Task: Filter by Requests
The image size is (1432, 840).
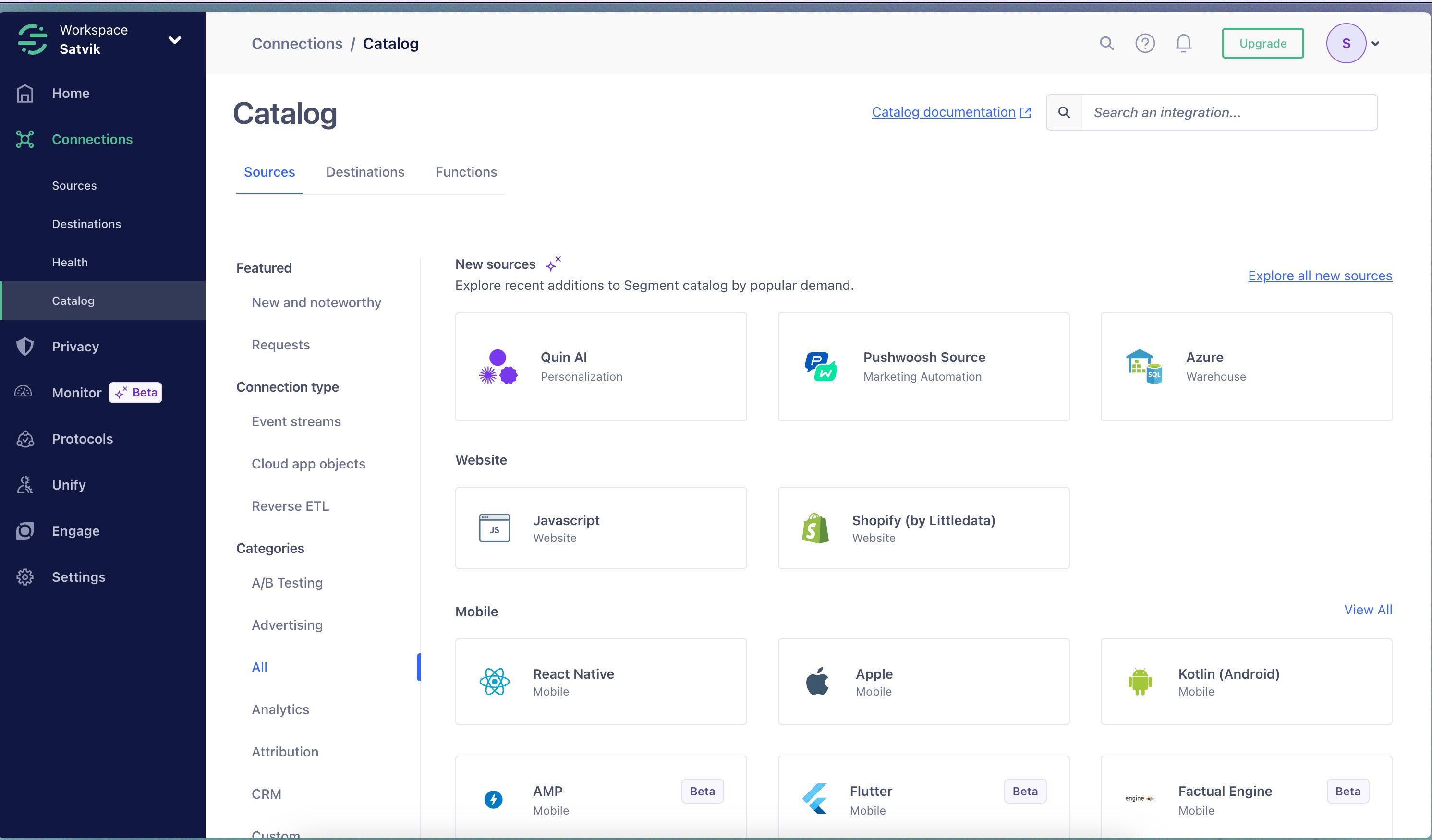Action: (x=281, y=345)
